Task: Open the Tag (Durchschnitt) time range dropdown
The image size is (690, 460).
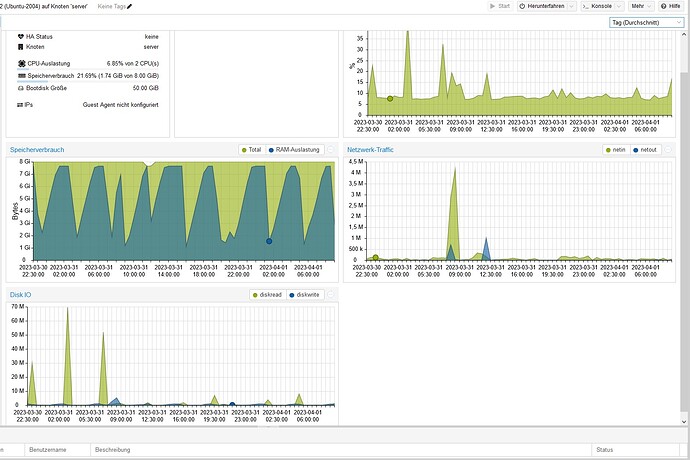Action: click(x=646, y=22)
